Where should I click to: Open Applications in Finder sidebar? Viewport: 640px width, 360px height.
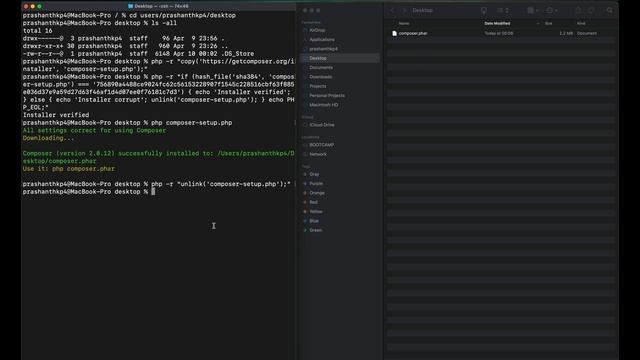tap(322, 40)
